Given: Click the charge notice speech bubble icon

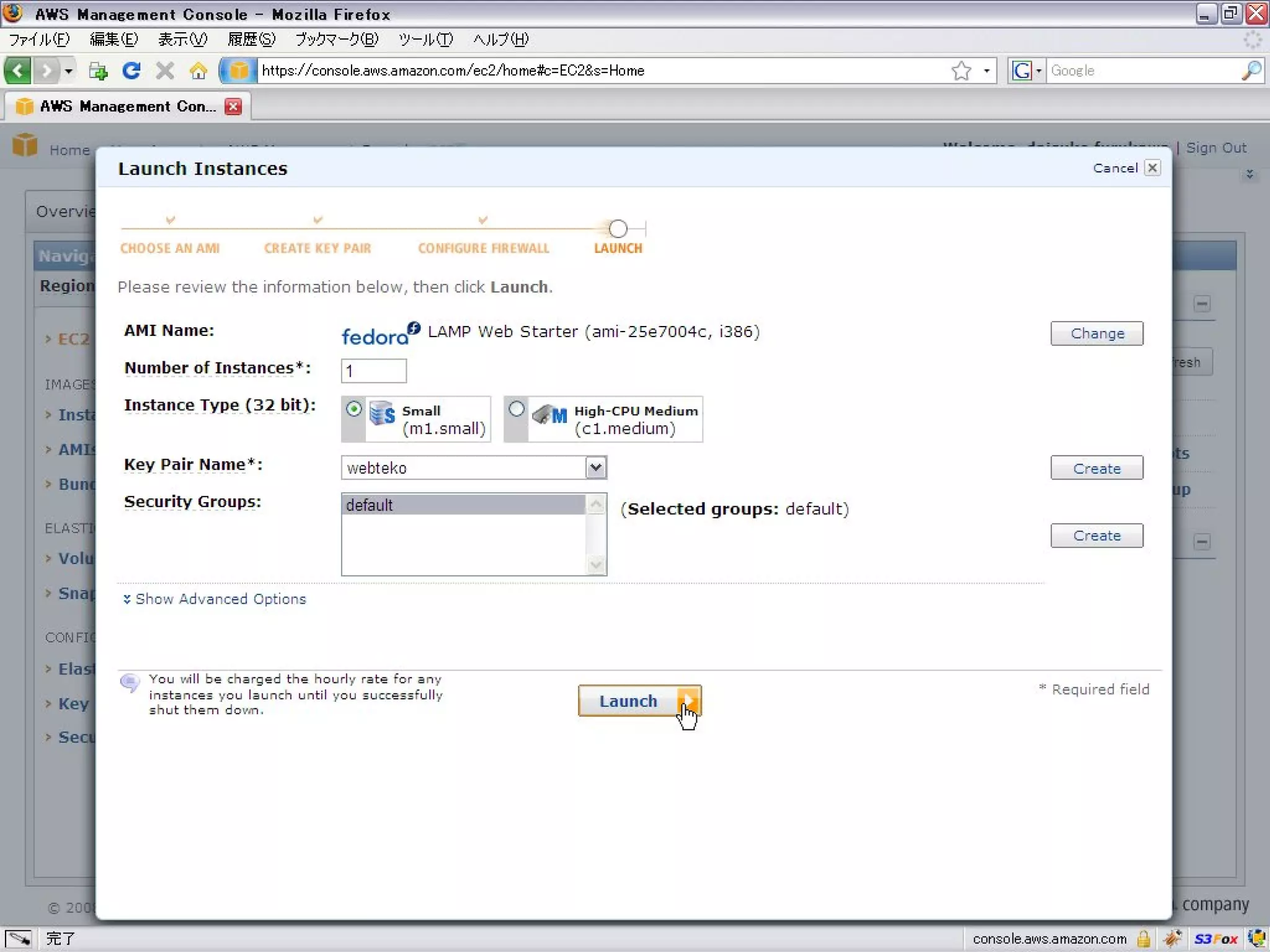Looking at the screenshot, I should pyautogui.click(x=130, y=683).
